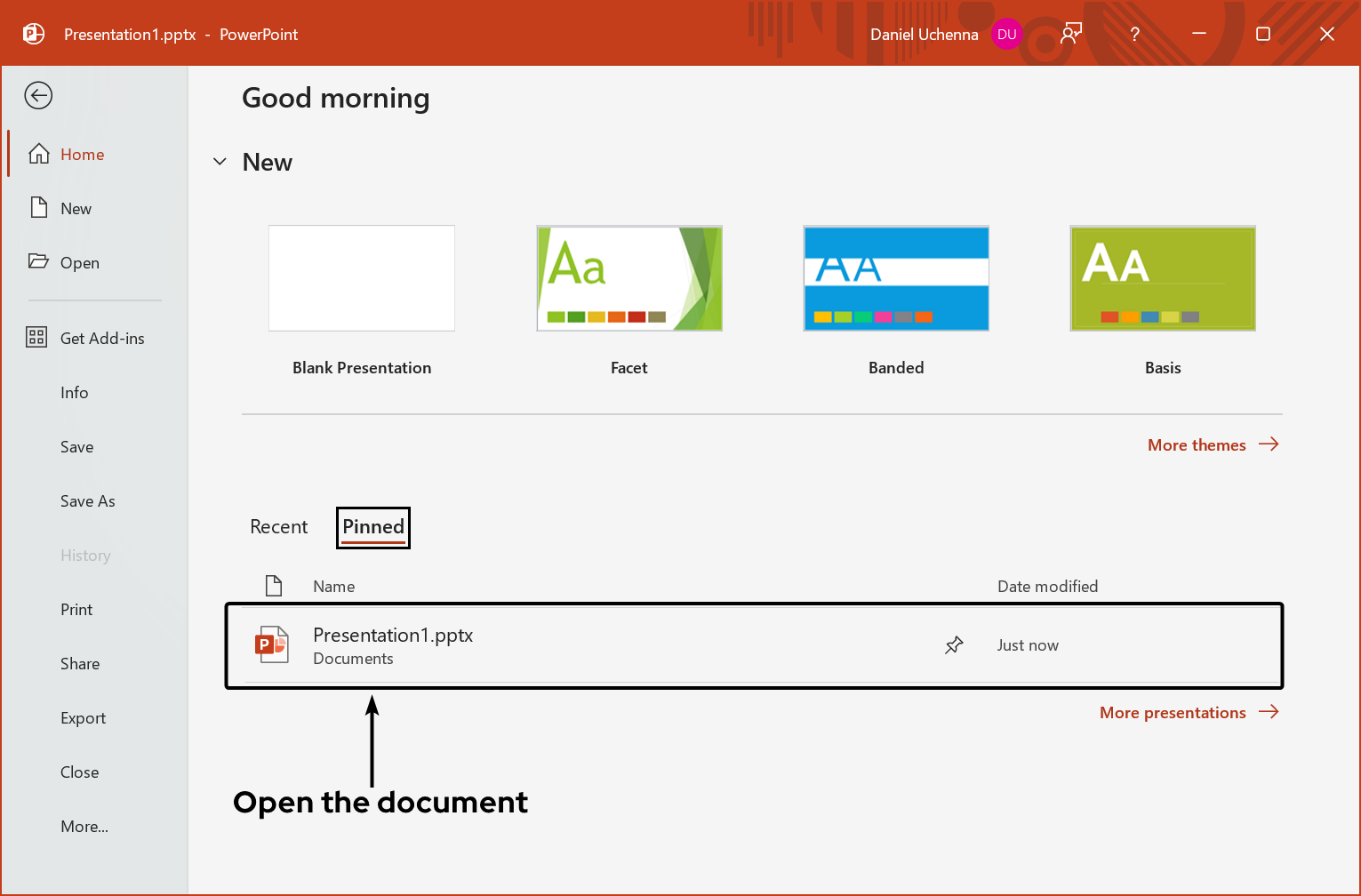The width and height of the screenshot is (1361, 896).
Task: Click the Help question mark icon
Action: (x=1134, y=34)
